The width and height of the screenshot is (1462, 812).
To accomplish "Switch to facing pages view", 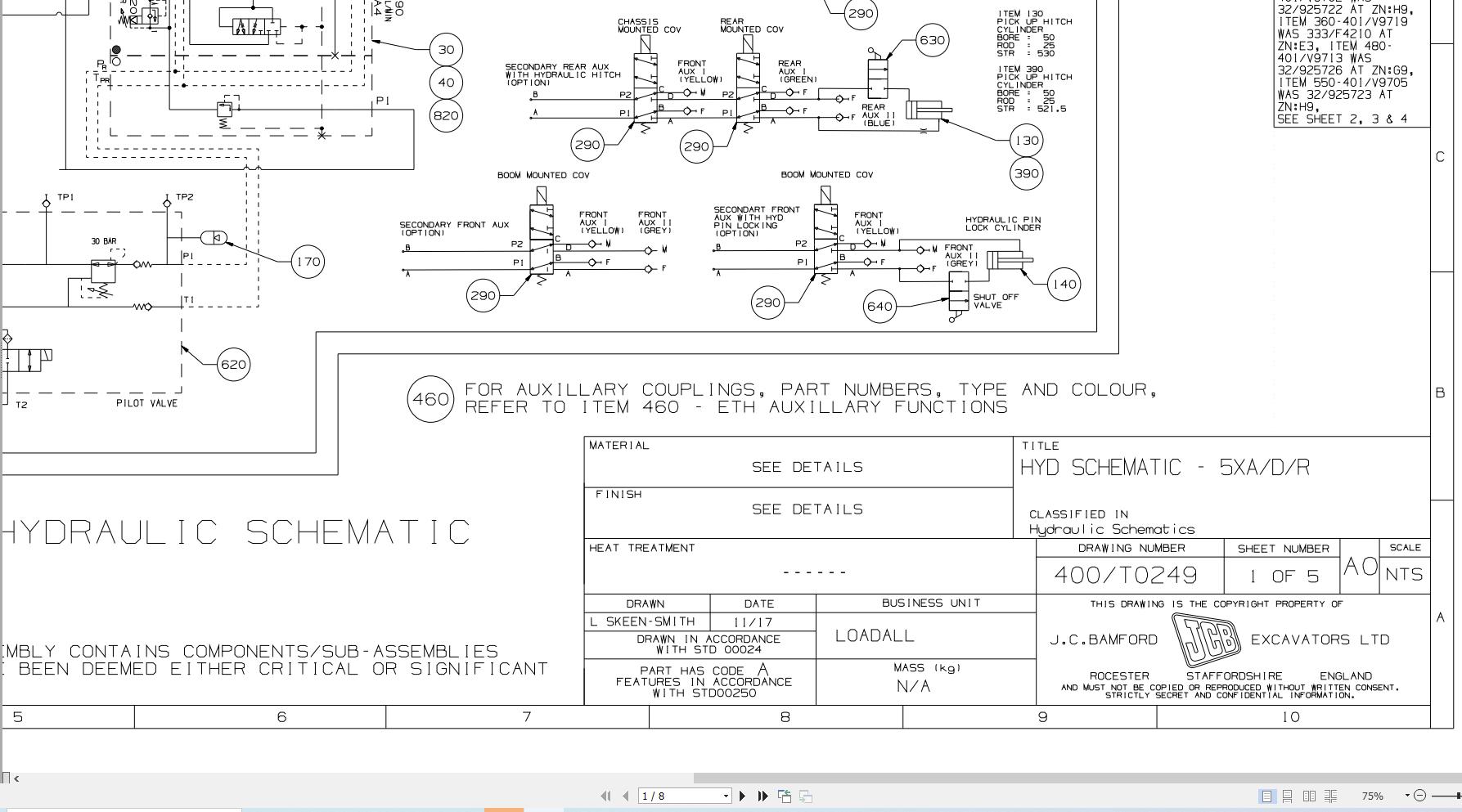I will point(1309,796).
